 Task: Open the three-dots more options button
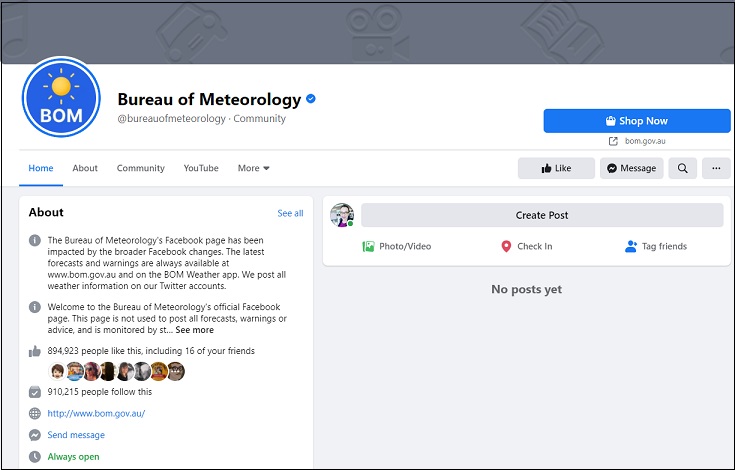(x=715, y=168)
